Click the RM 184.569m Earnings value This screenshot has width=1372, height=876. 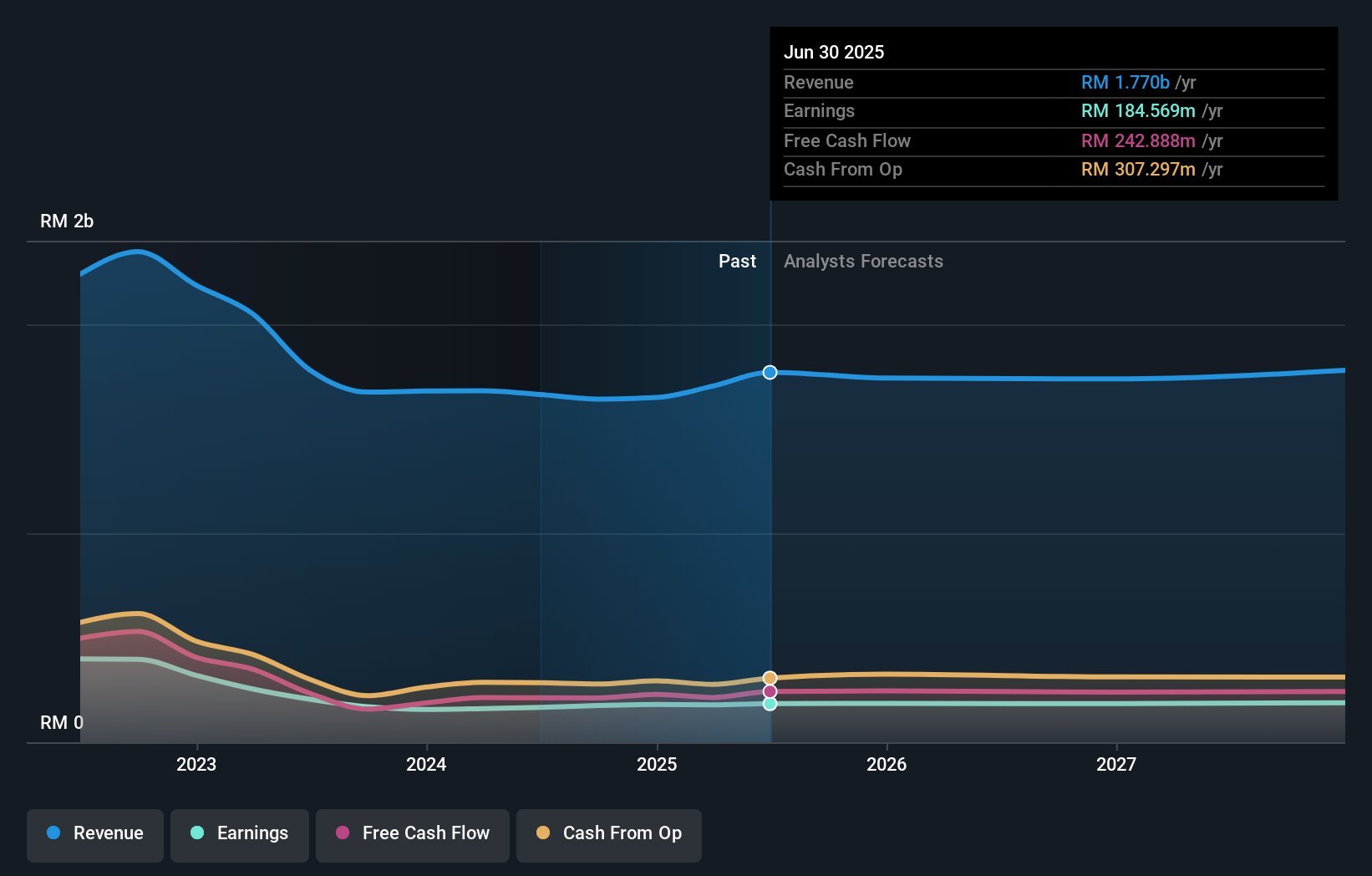coord(1138,110)
